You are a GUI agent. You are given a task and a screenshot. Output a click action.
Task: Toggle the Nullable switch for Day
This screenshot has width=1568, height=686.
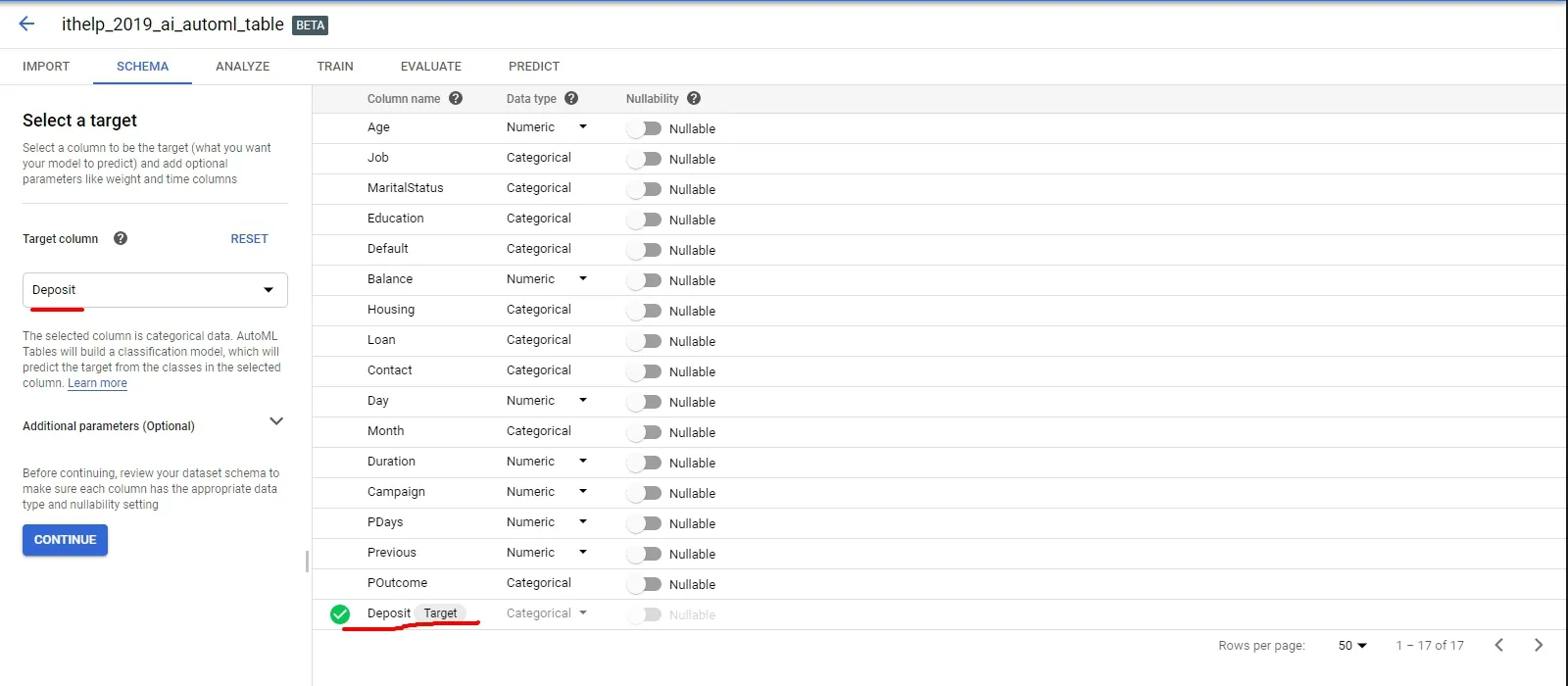[644, 402]
